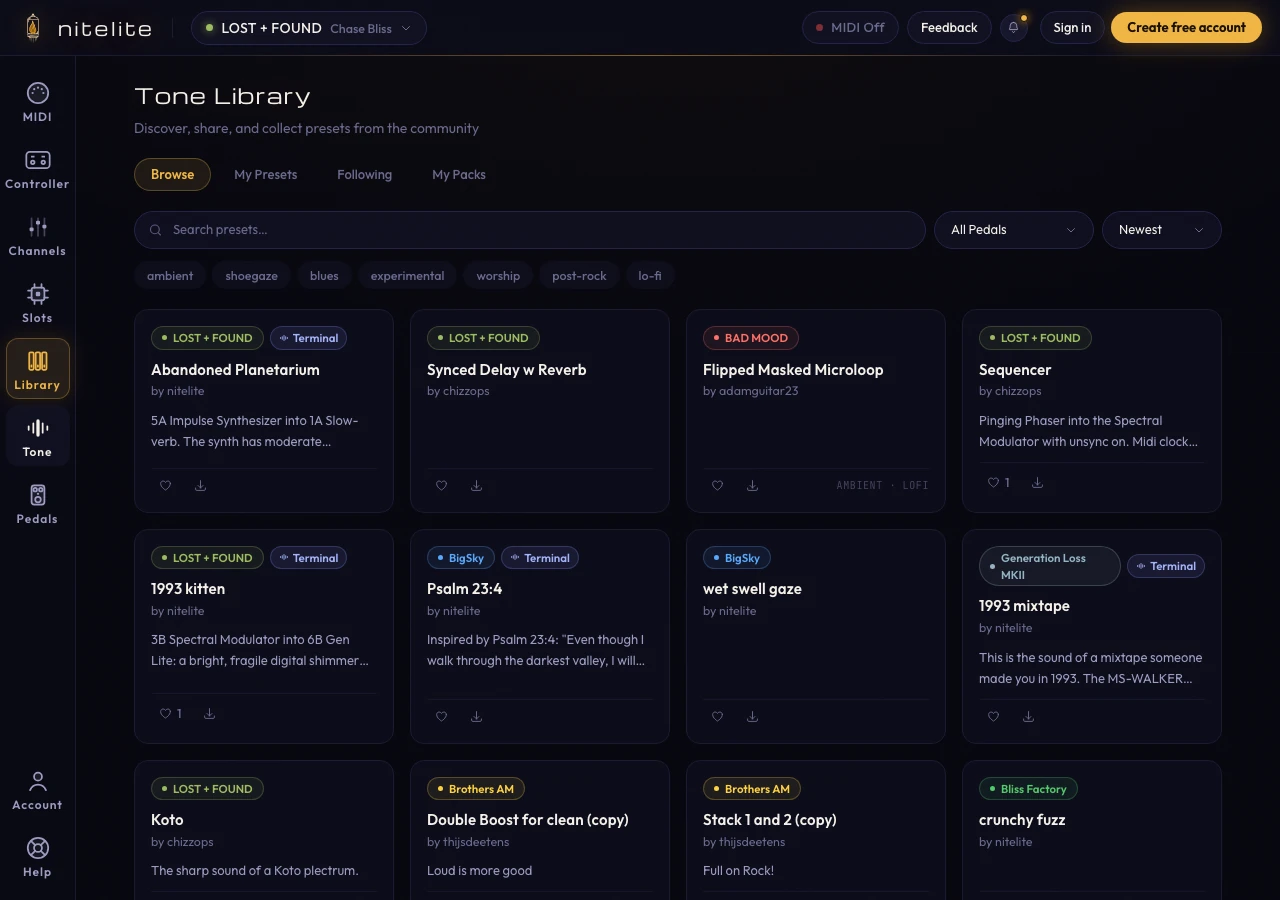Viewport: 1280px width, 900px height.
Task: Switch to the My Presets tab
Action: [x=266, y=174]
